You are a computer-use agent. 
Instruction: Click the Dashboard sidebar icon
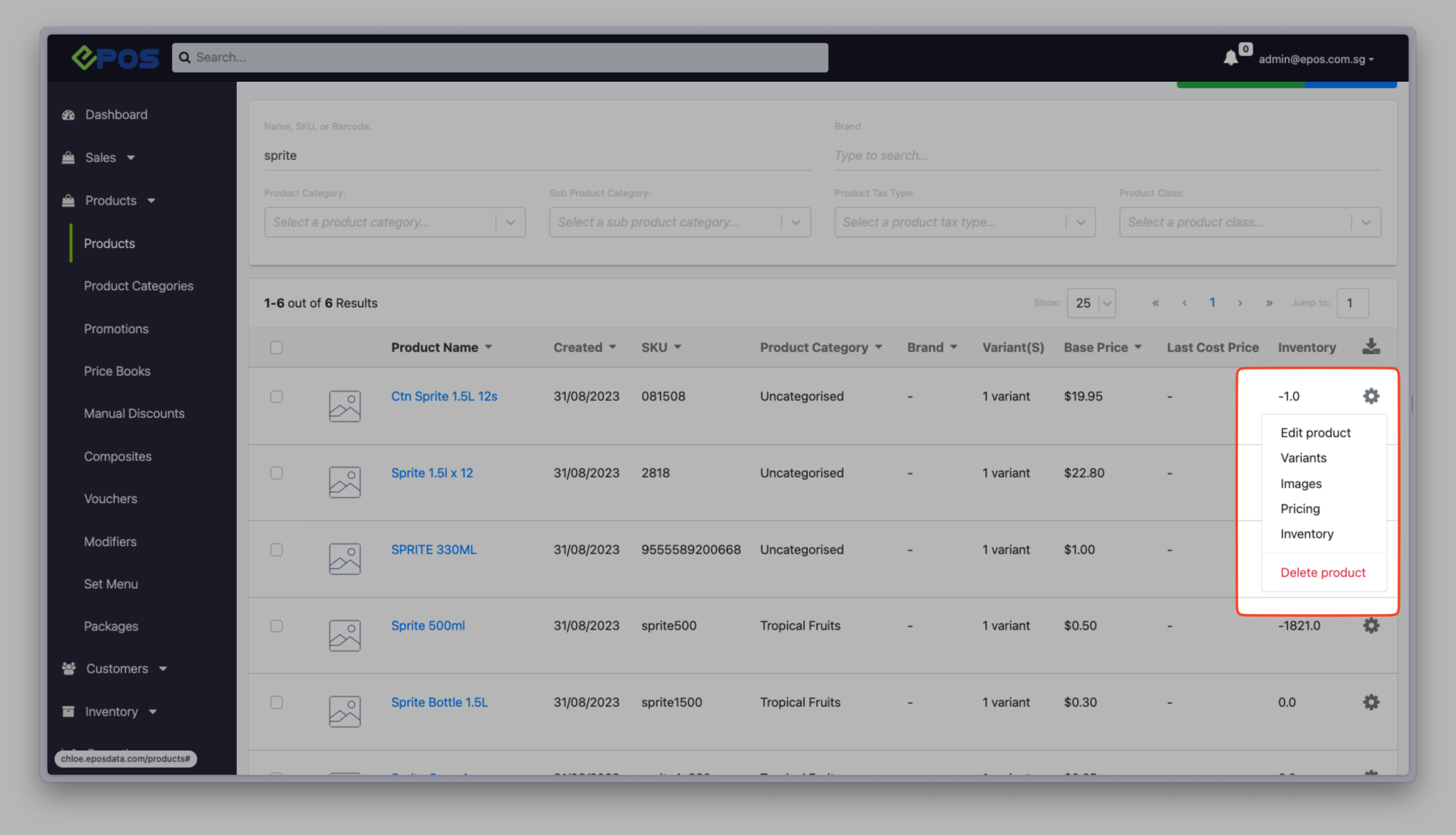(x=68, y=114)
